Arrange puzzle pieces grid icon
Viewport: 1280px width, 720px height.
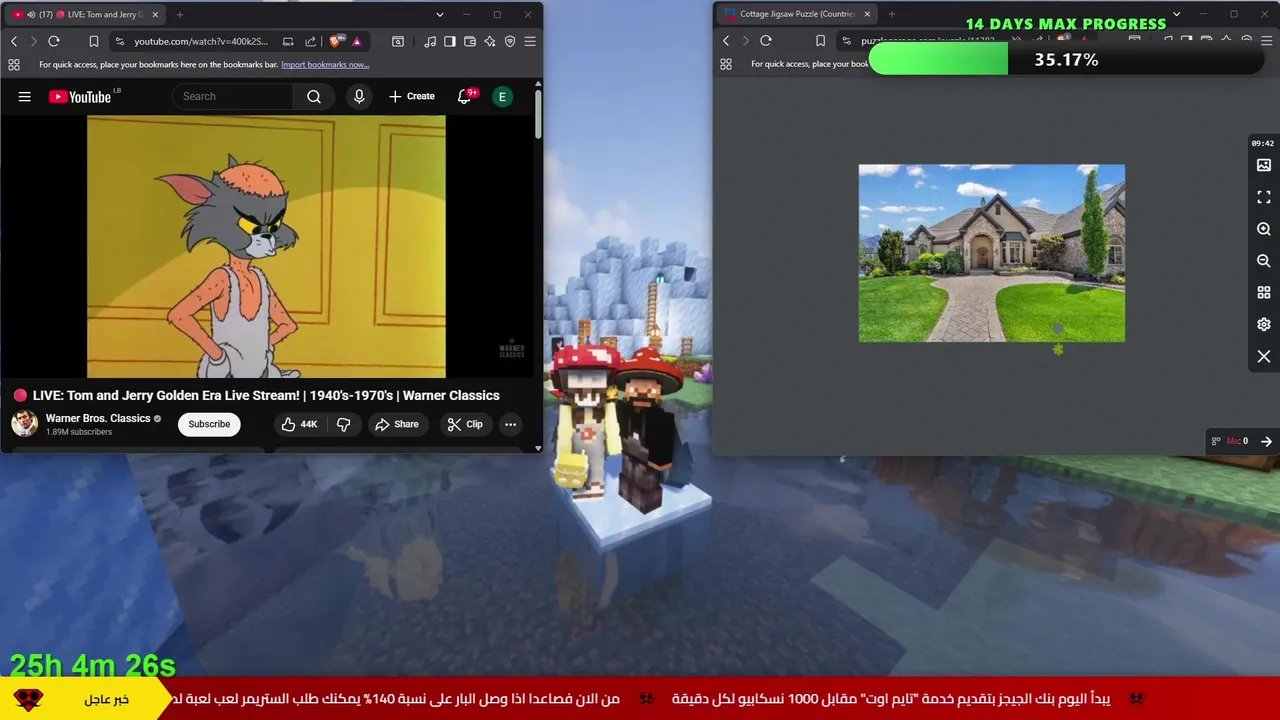tap(1264, 293)
